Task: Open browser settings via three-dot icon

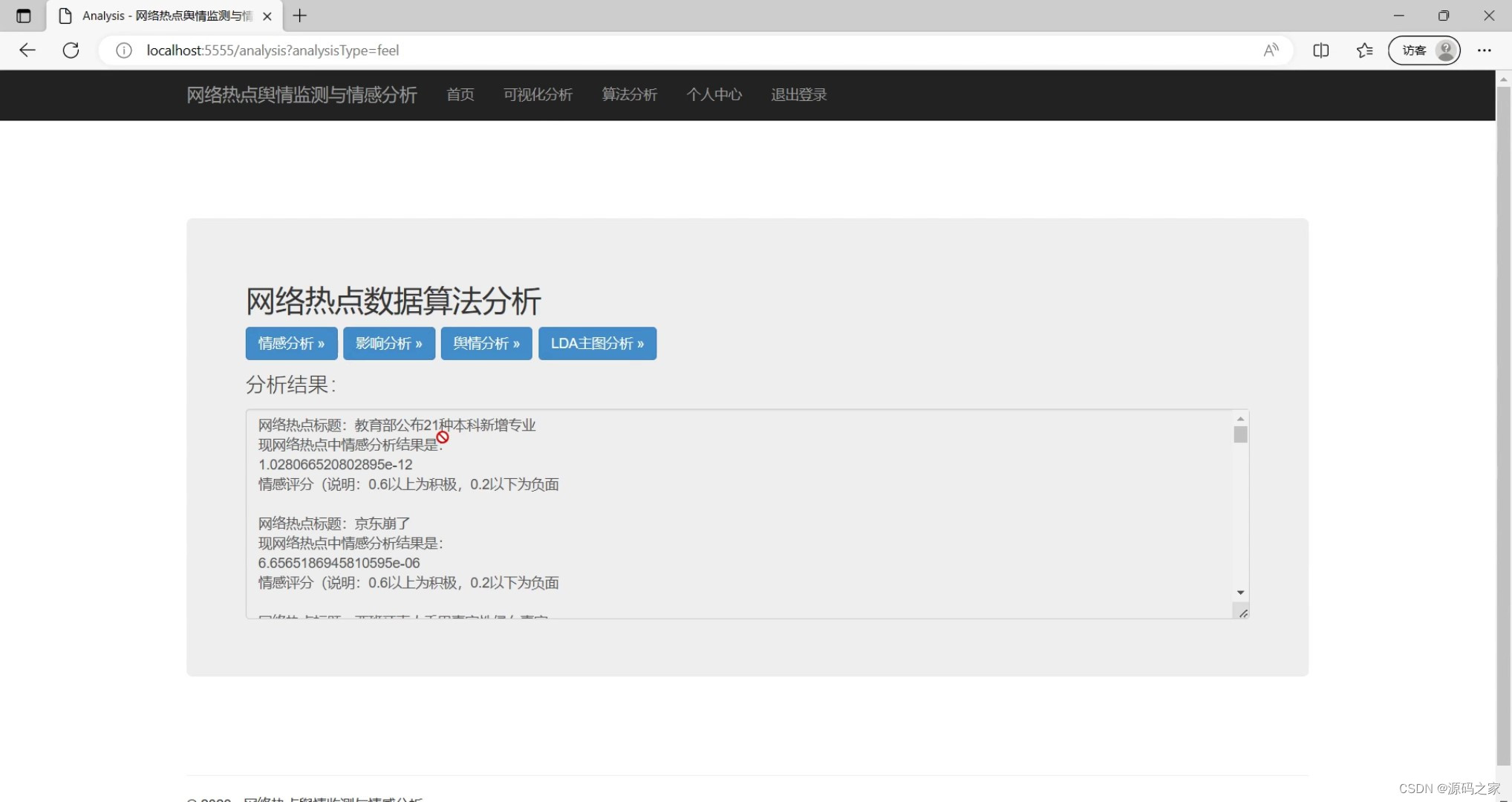Action: coord(1484,50)
